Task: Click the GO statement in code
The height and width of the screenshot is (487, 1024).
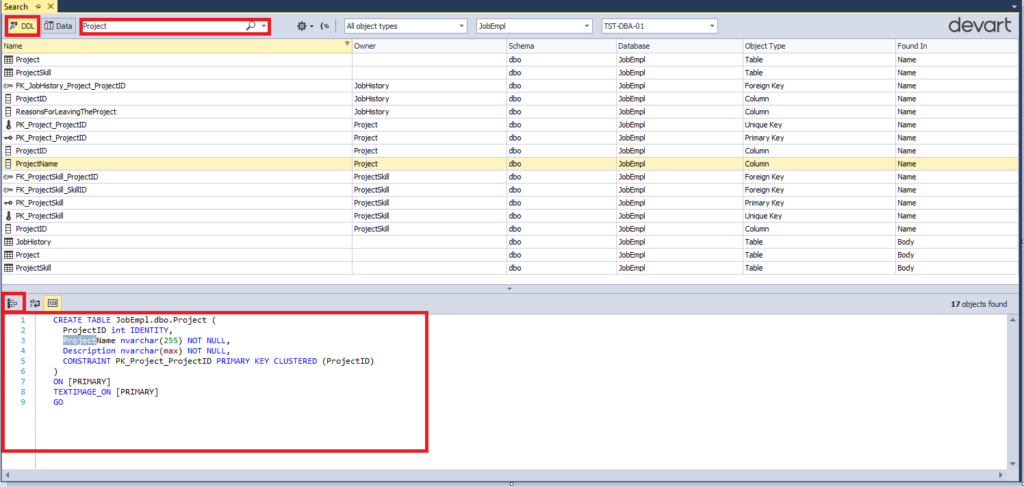Action: (58, 402)
